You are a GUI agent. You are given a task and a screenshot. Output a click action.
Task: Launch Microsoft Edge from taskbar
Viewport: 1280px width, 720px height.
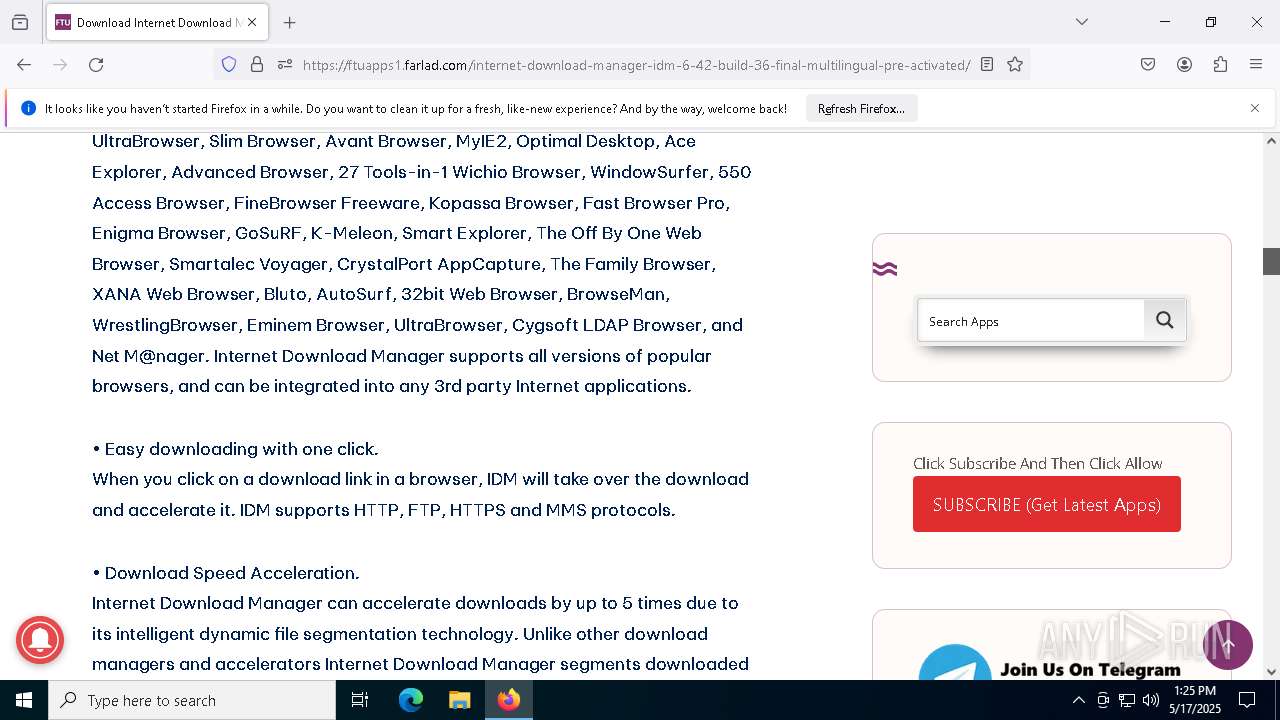(411, 700)
